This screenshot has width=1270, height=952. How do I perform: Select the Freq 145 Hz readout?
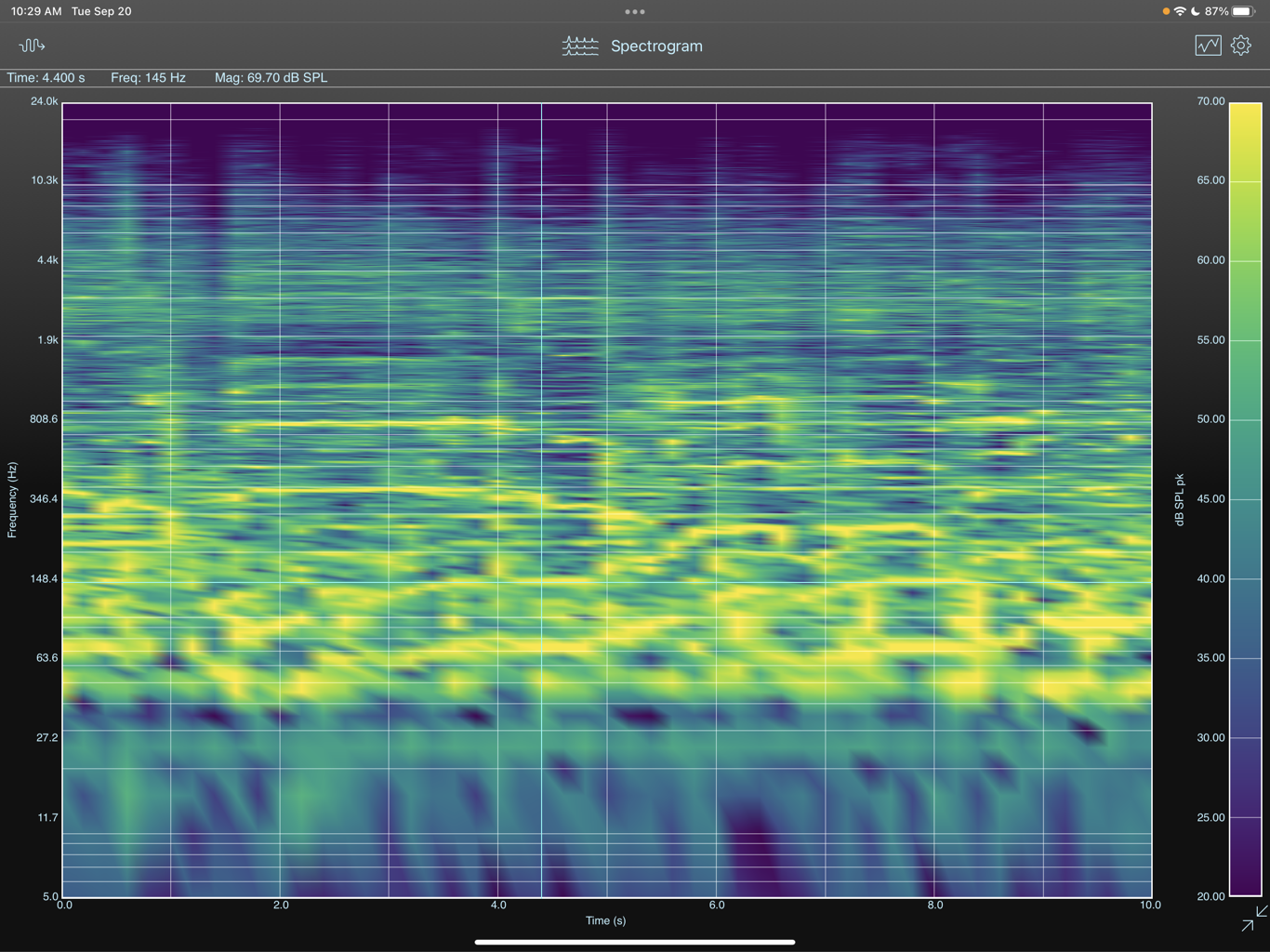[148, 78]
